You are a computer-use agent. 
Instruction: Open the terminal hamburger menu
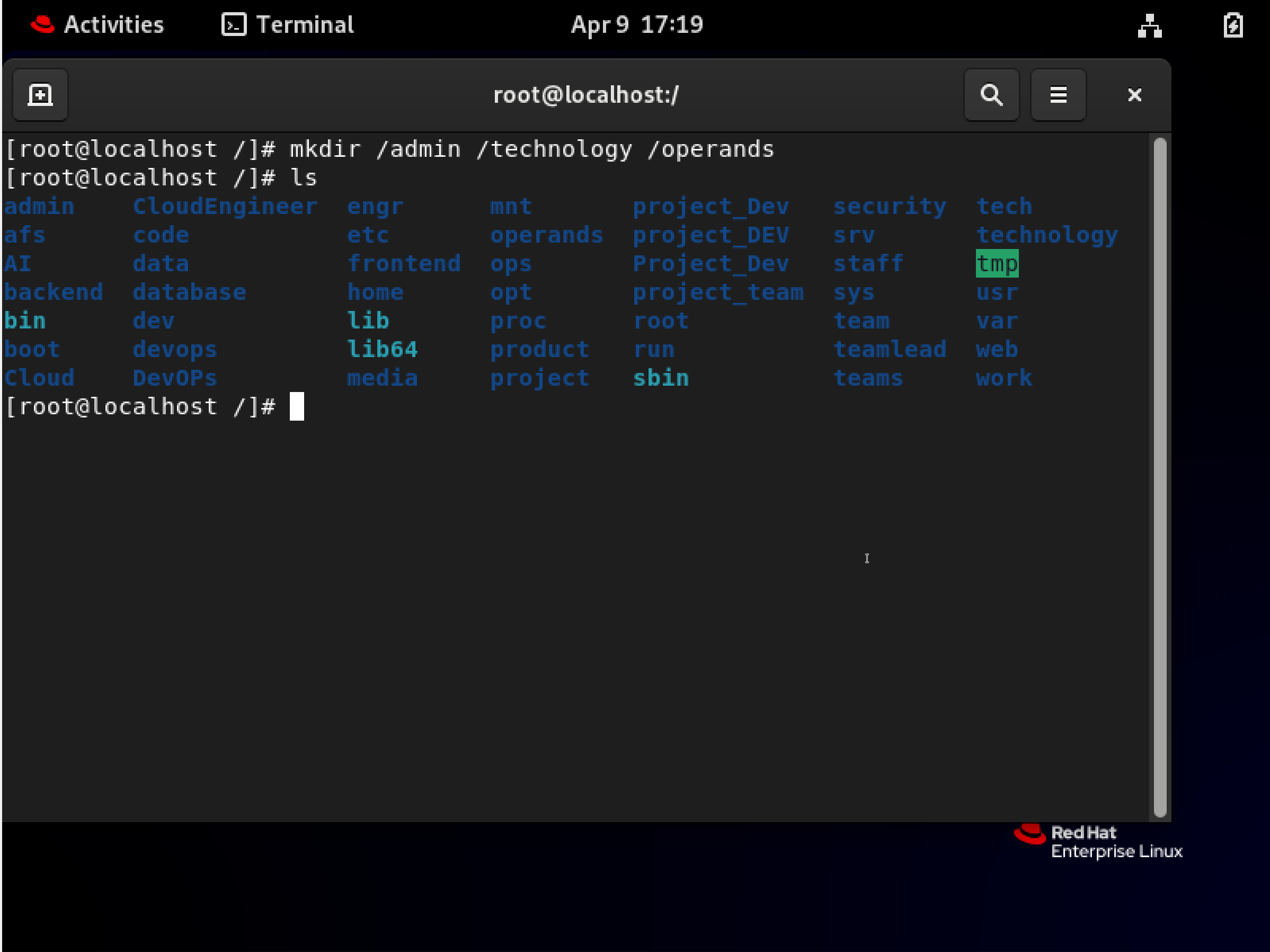click(1058, 95)
